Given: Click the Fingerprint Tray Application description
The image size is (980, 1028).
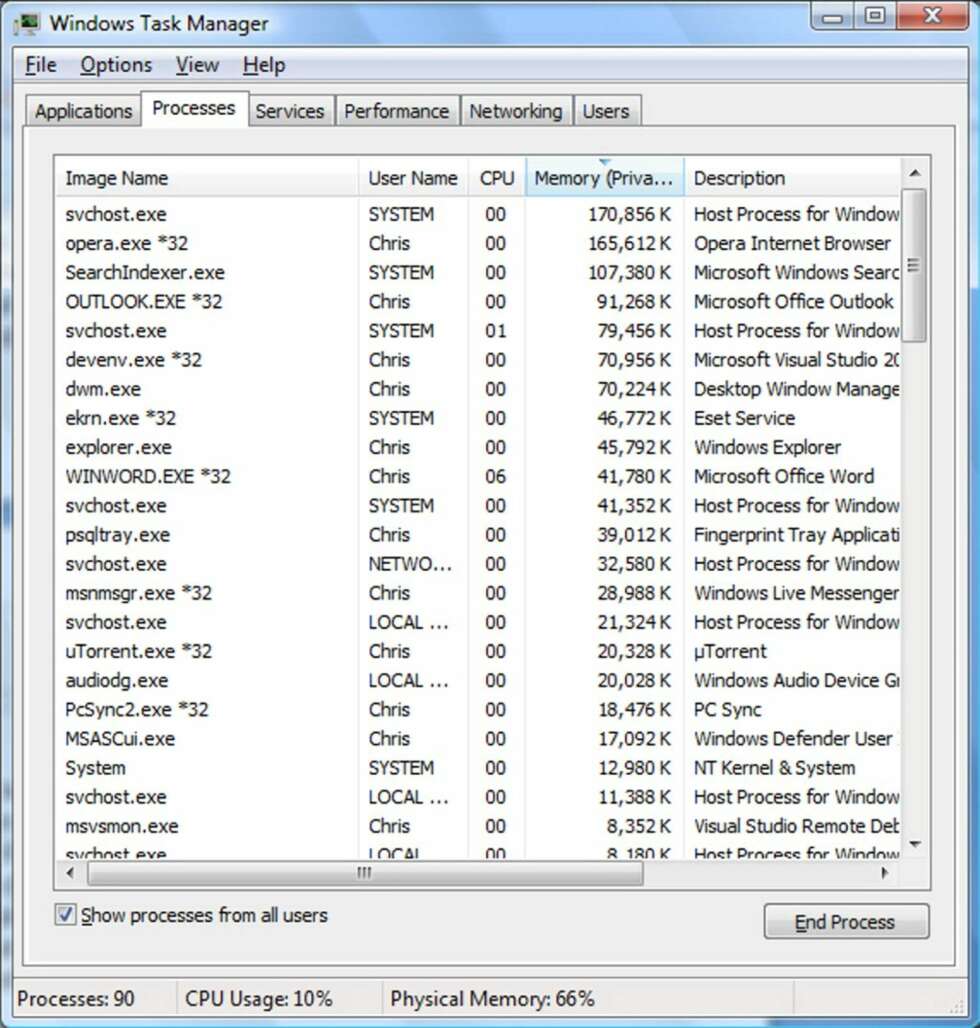Looking at the screenshot, I should click(x=796, y=535).
